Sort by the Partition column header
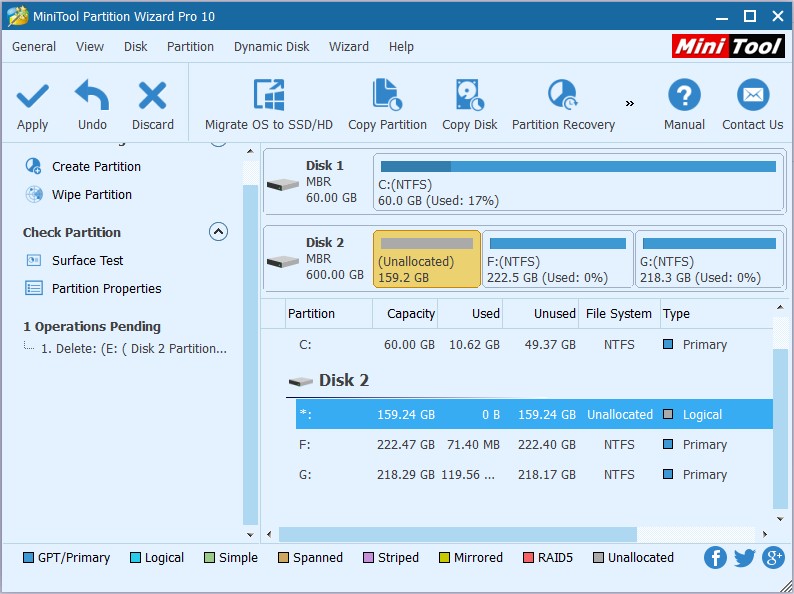 pos(329,313)
